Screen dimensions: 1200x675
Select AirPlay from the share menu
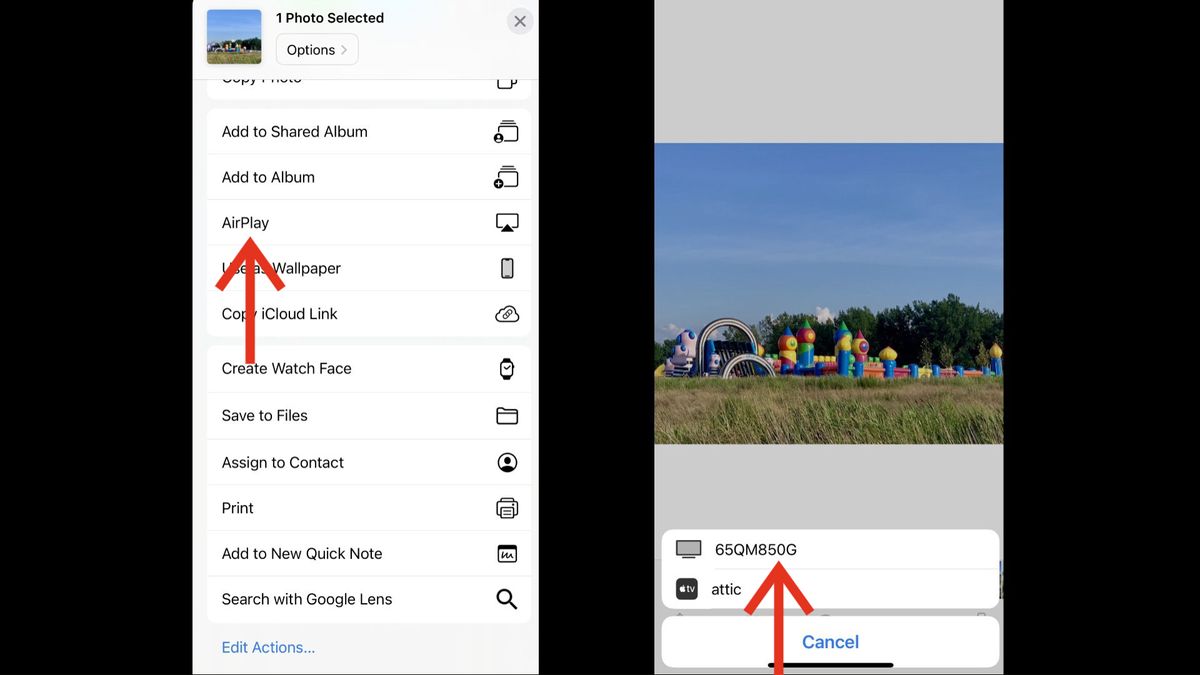[x=369, y=223]
